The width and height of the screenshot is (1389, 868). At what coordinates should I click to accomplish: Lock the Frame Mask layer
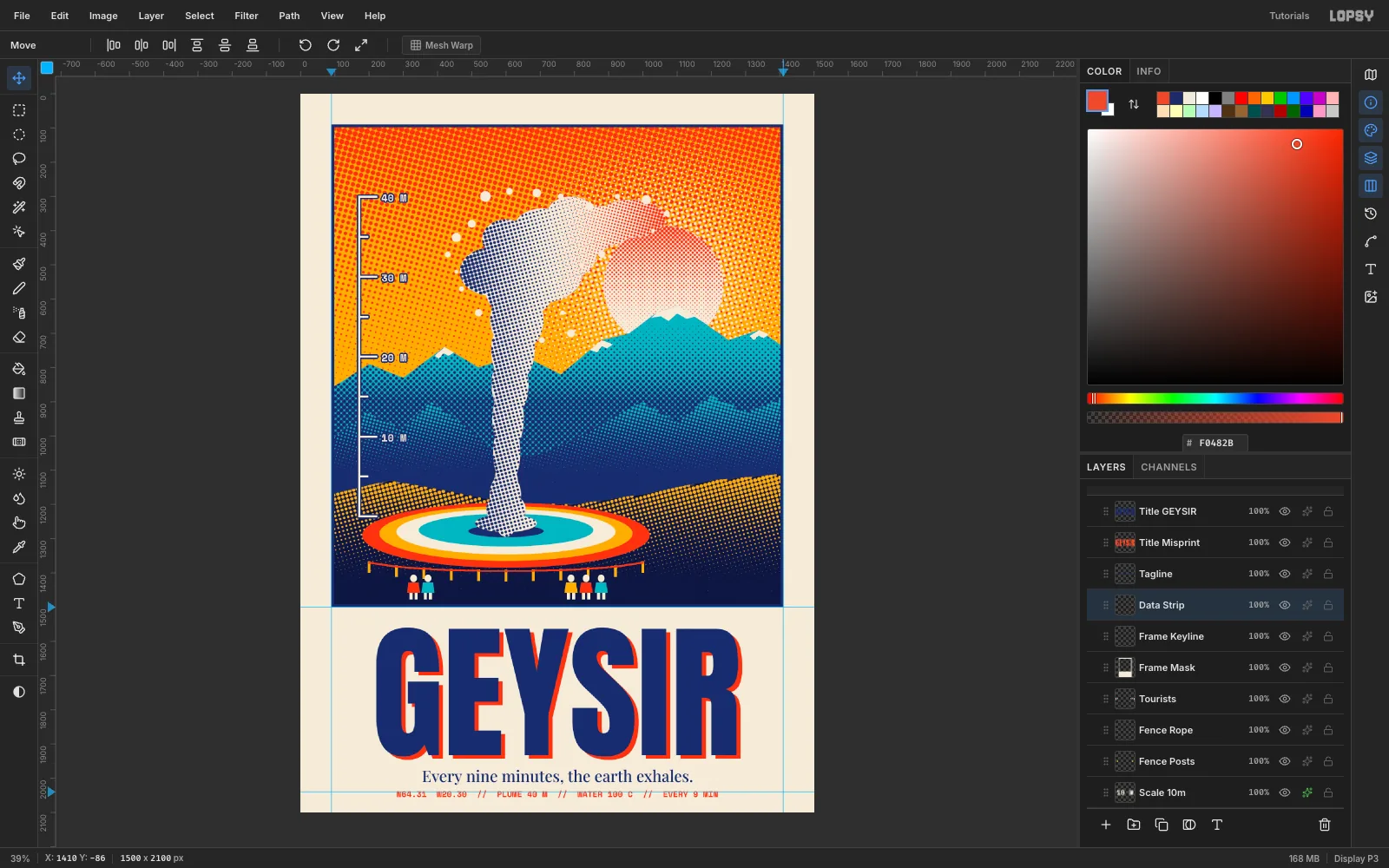coord(1328,667)
